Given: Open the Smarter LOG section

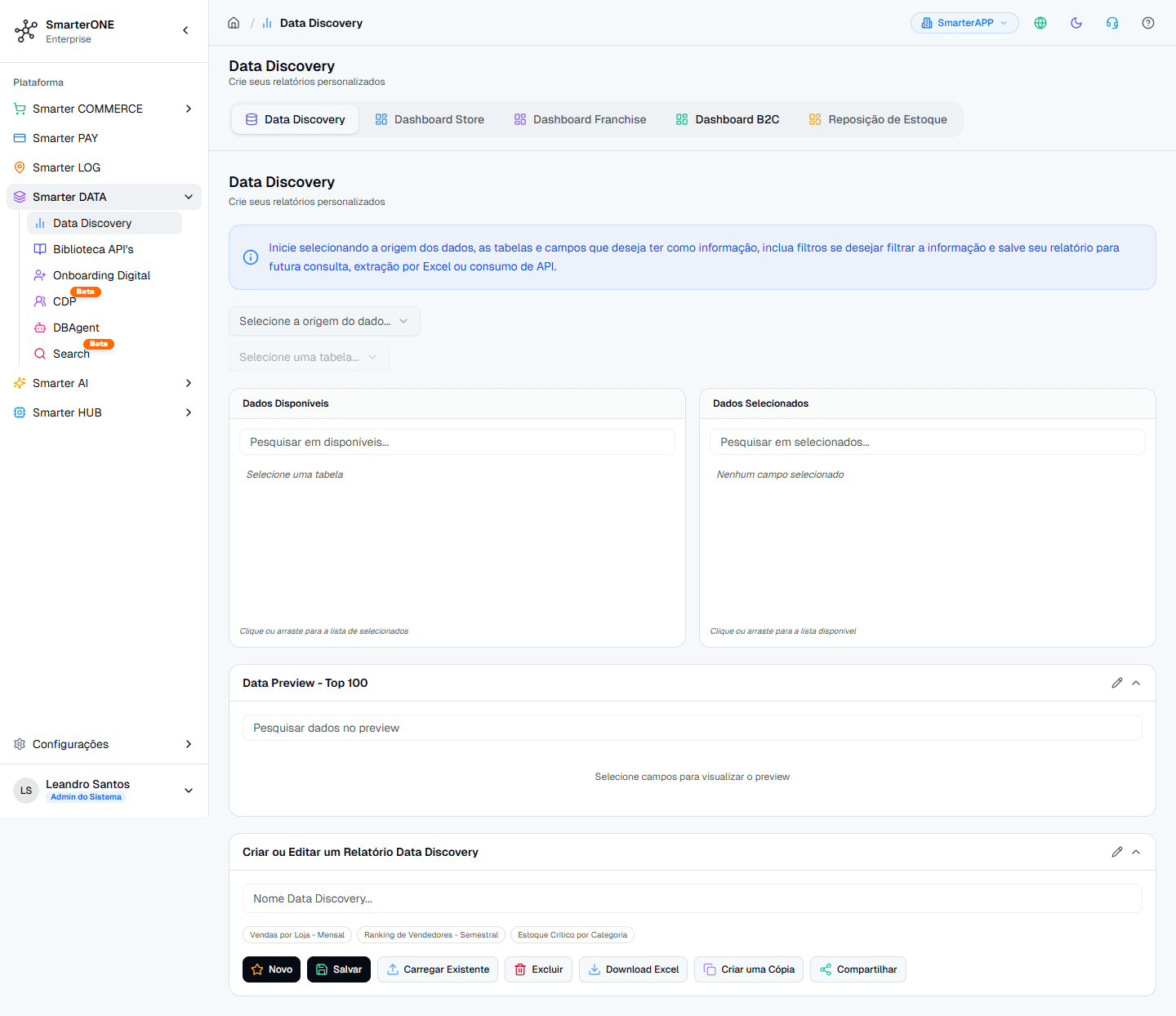Looking at the screenshot, I should [104, 167].
